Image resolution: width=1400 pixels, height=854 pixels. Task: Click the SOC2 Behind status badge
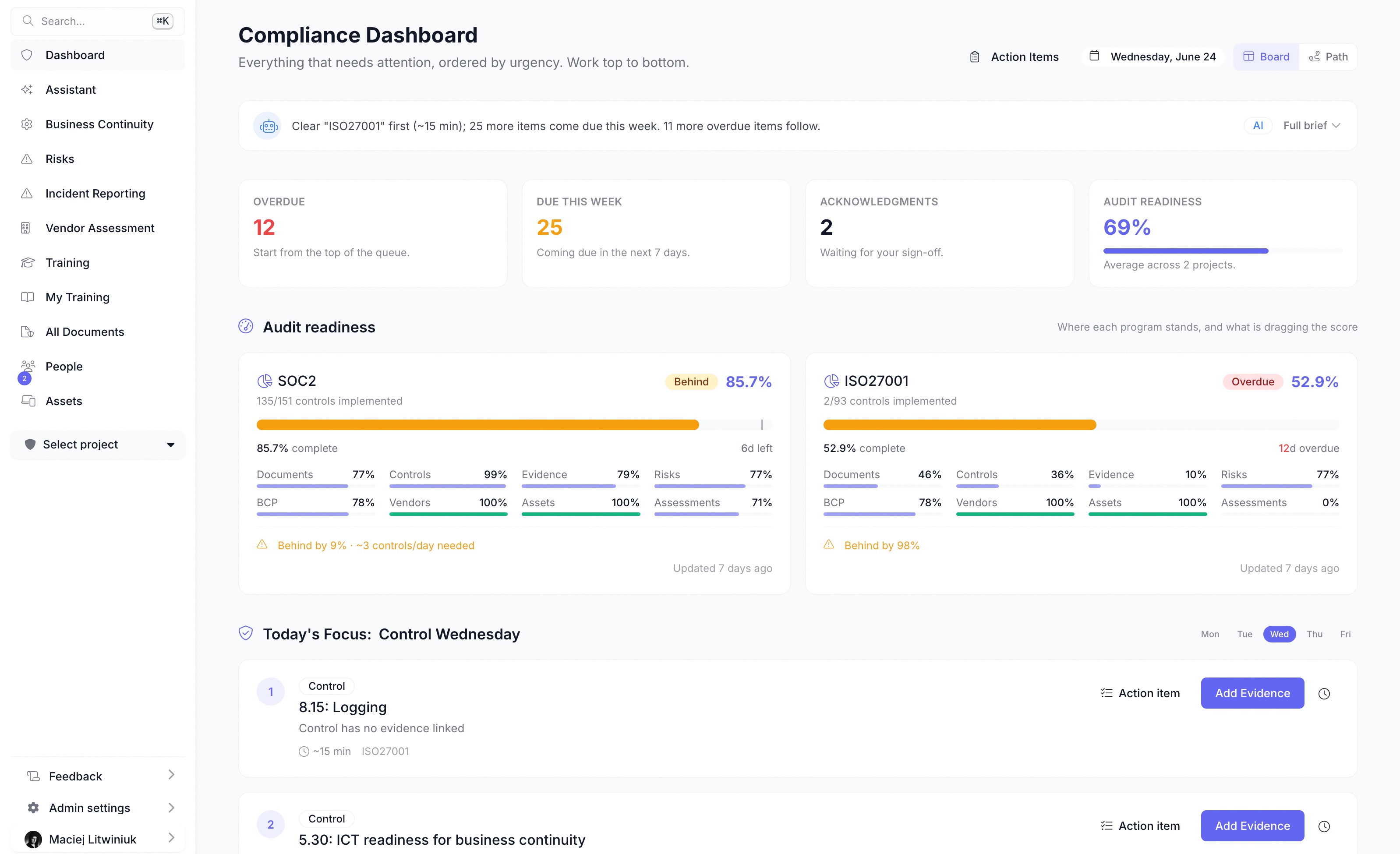[x=692, y=382]
